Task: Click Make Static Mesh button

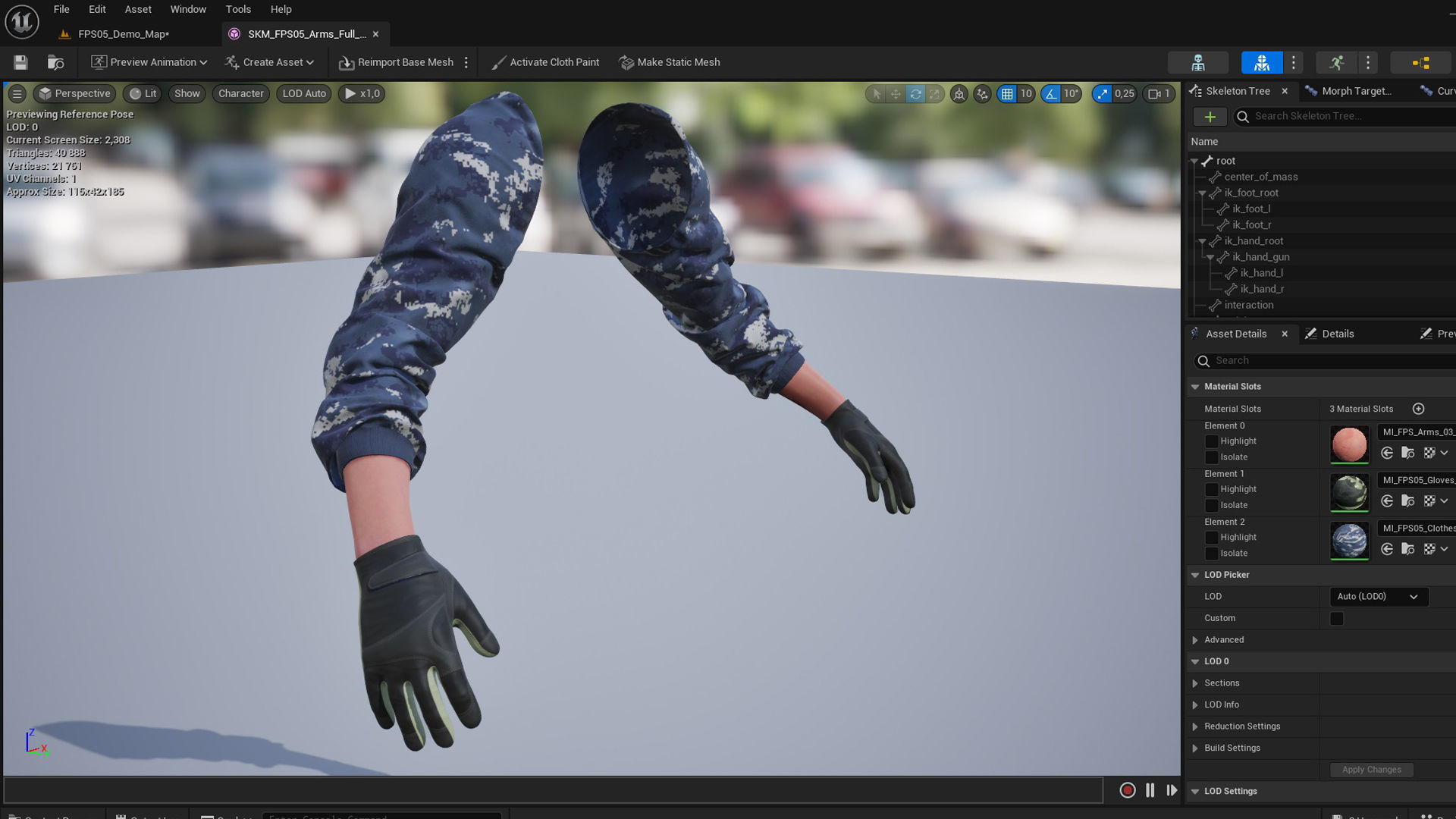Action: pos(670,62)
